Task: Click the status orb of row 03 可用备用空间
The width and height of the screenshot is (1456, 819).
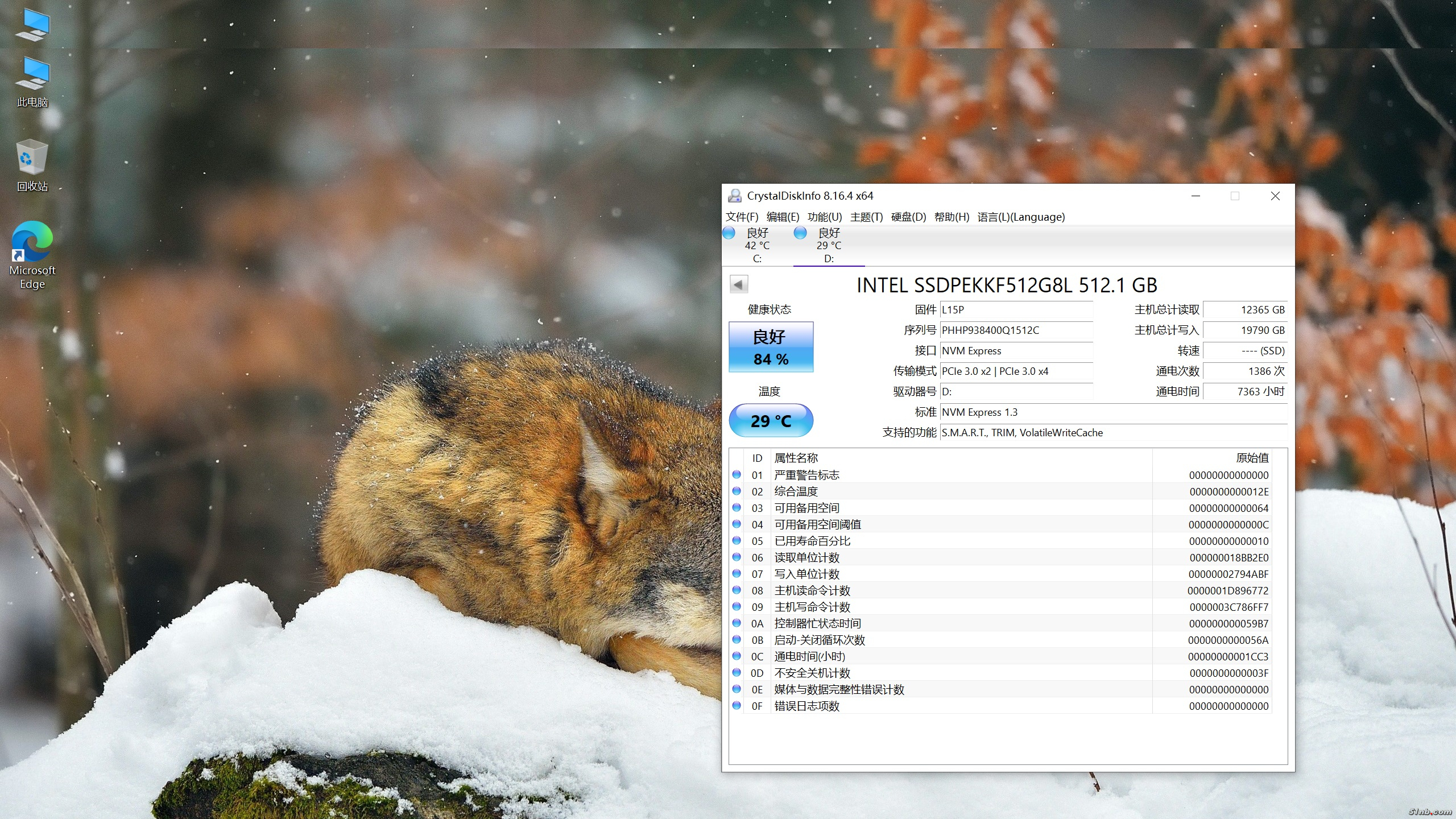Action: pos(737,507)
